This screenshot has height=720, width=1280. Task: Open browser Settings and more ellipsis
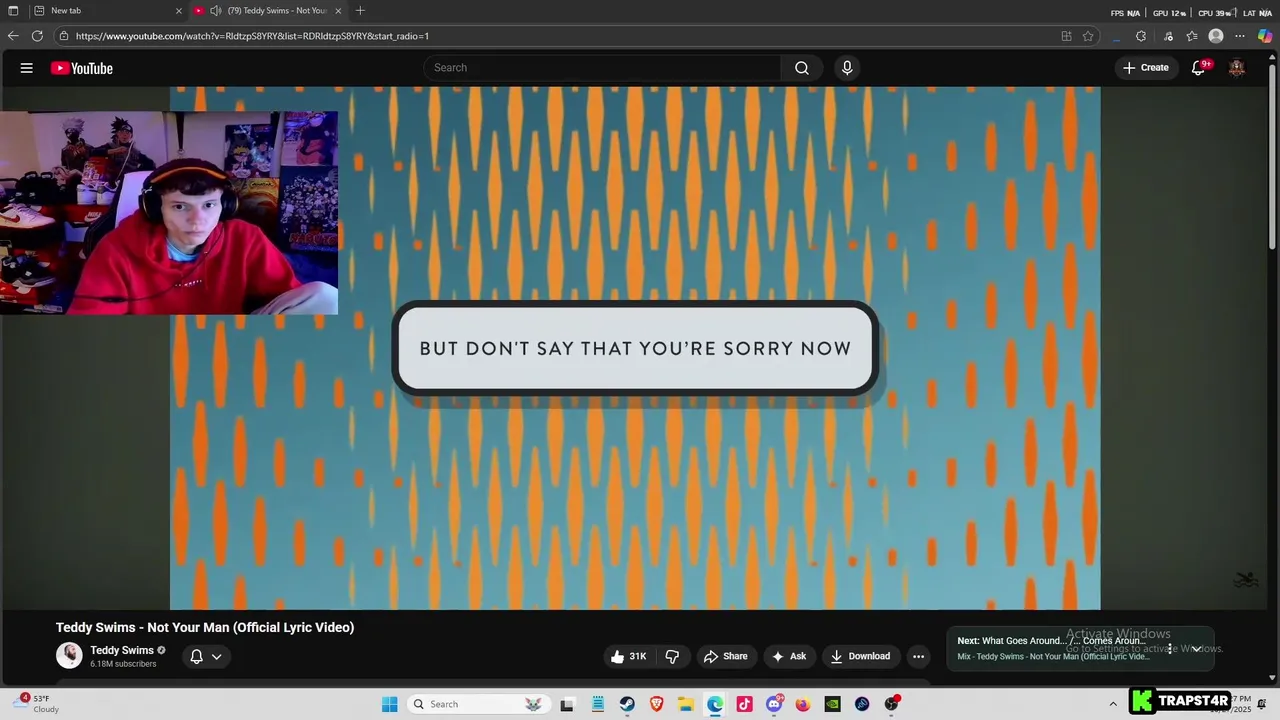(1240, 36)
